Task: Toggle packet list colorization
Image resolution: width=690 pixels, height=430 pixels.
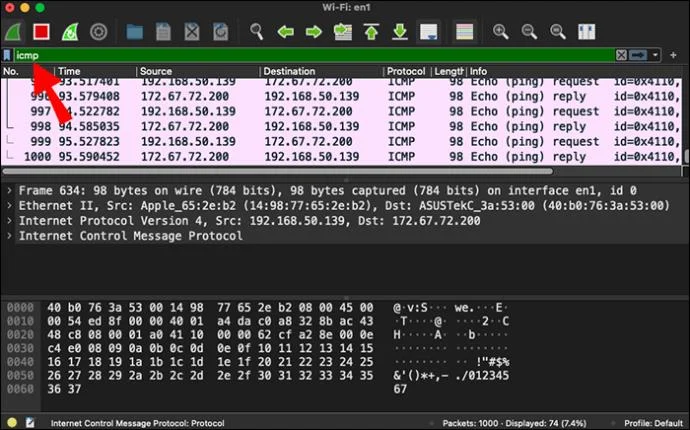Action: pyautogui.click(x=465, y=32)
